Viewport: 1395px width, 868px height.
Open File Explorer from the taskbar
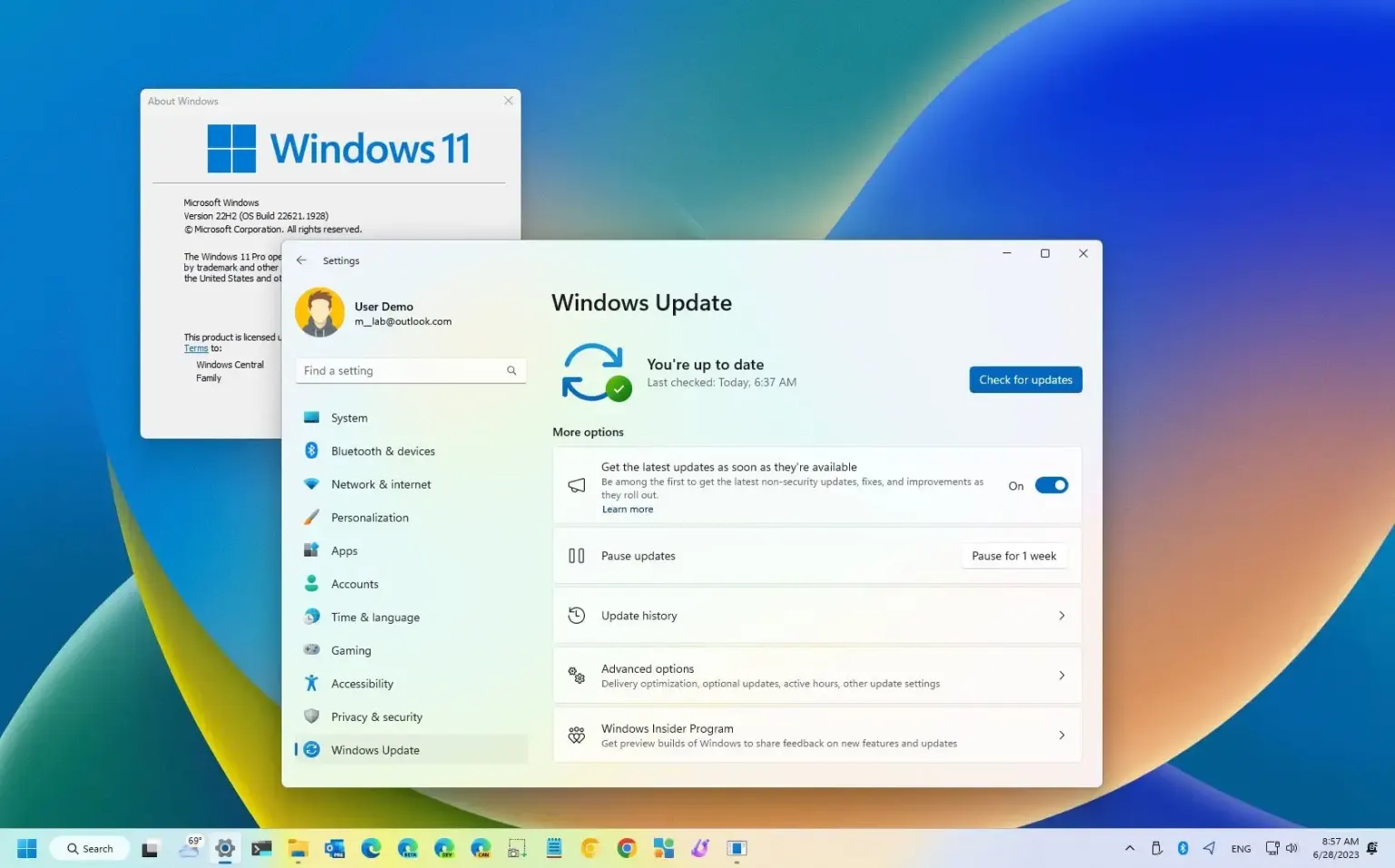pos(298,849)
